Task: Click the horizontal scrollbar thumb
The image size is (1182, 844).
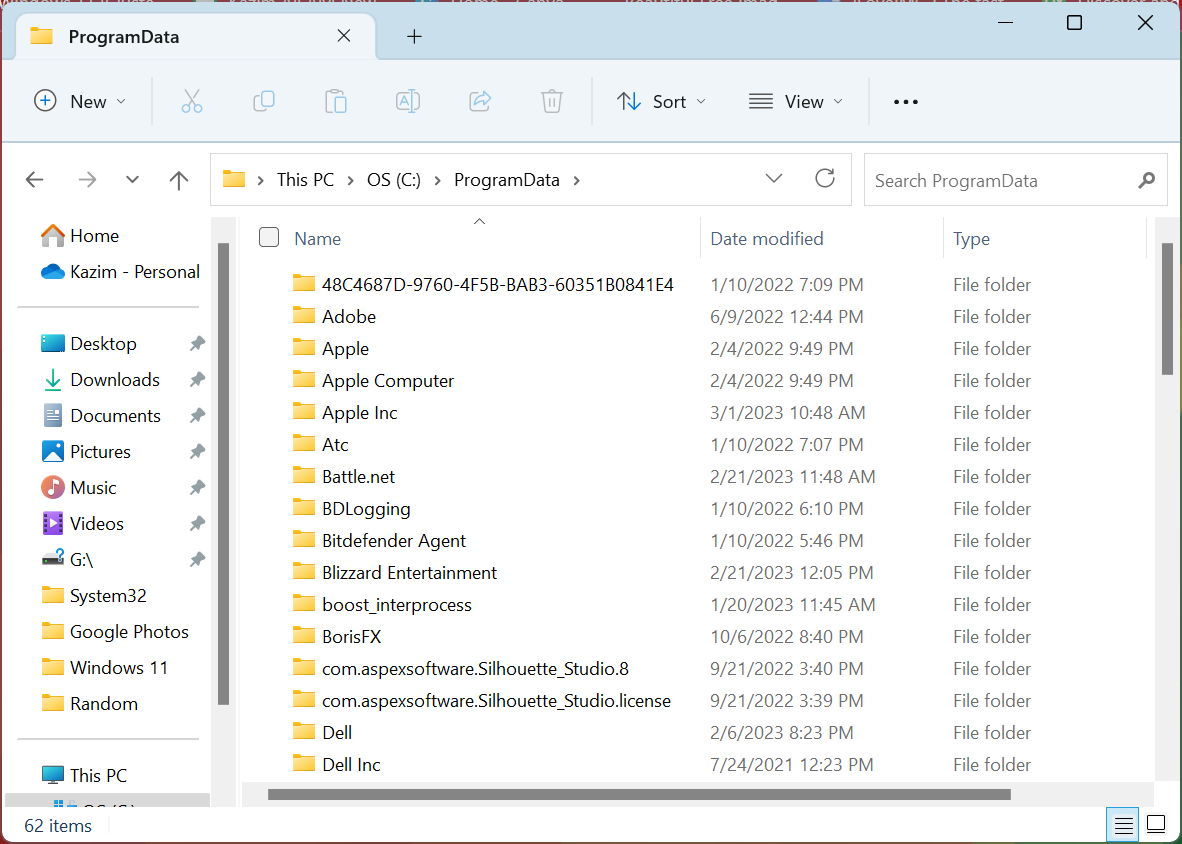Action: click(639, 794)
